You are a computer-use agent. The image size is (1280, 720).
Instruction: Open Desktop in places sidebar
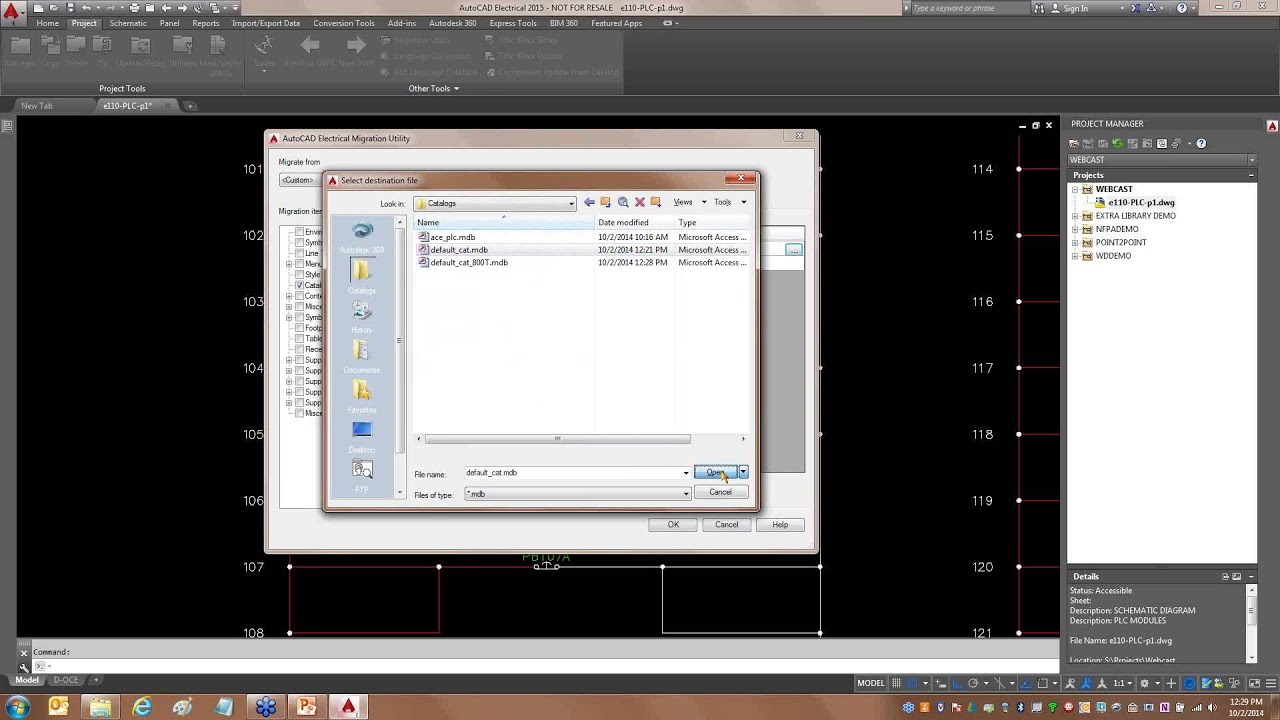(362, 437)
